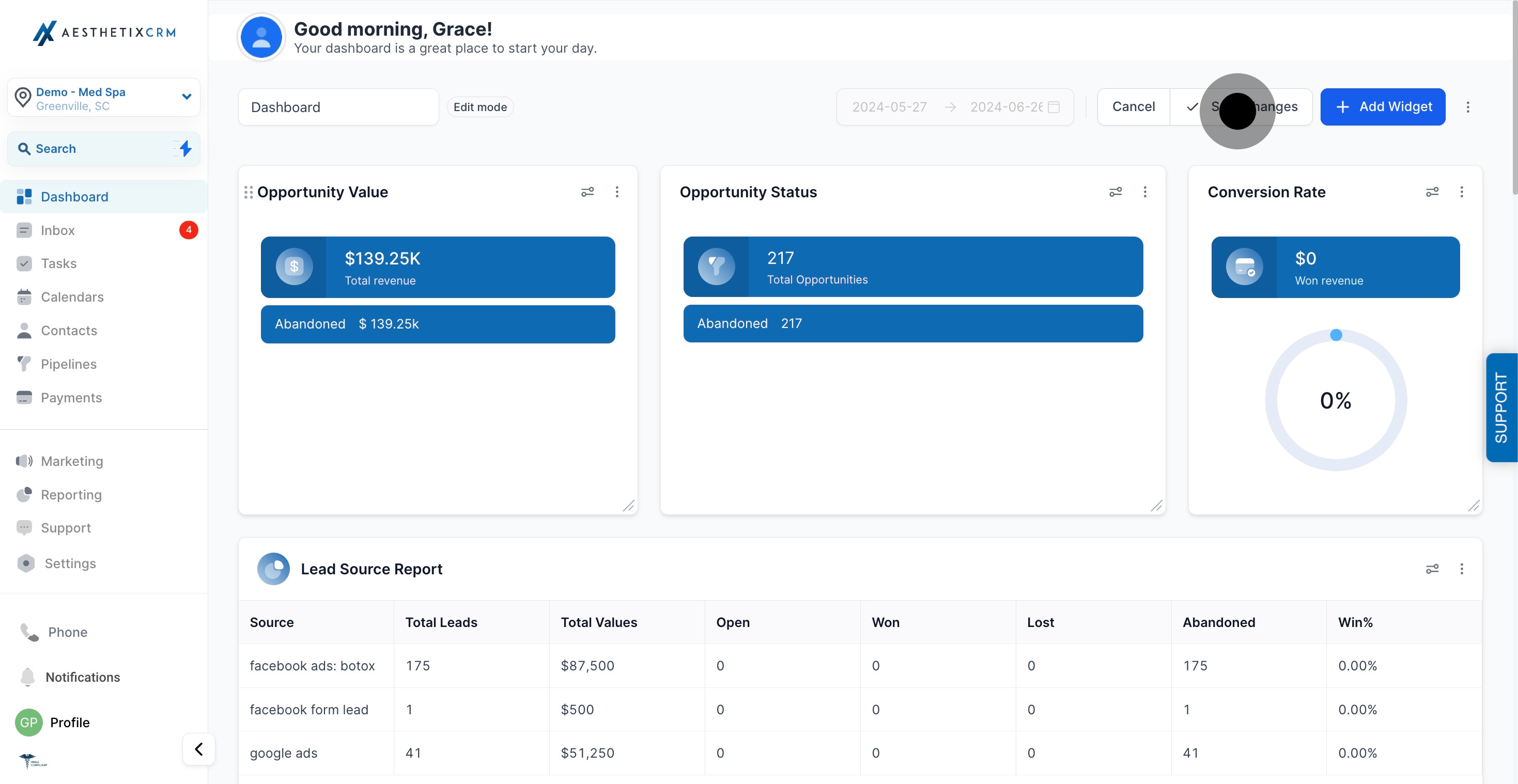The height and width of the screenshot is (784, 1518).
Task: Click the Dashboard name input field
Action: click(x=338, y=107)
